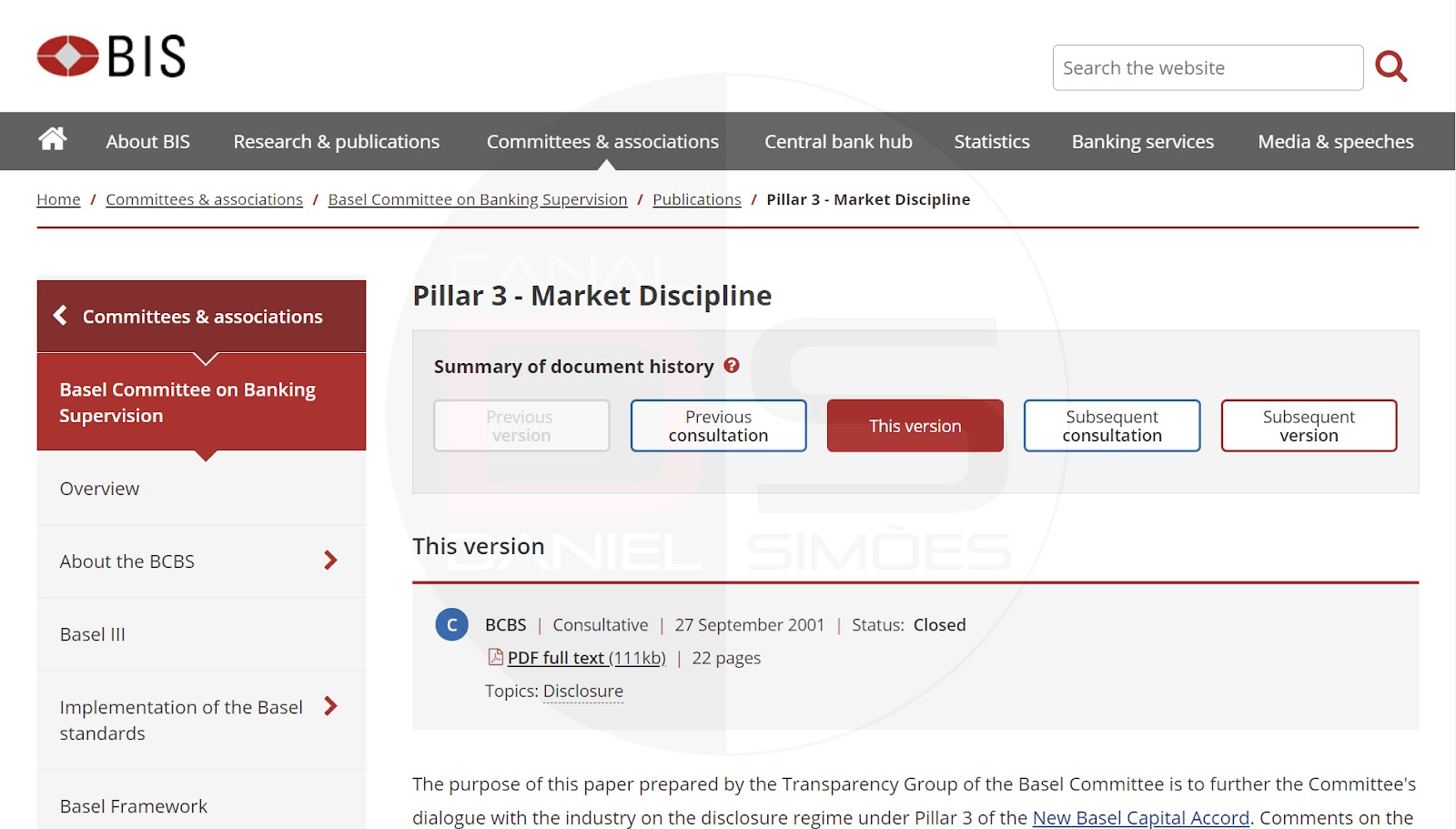Viewport: 1456px width, 829px height.
Task: Click the Status: Closed text
Action: (909, 625)
